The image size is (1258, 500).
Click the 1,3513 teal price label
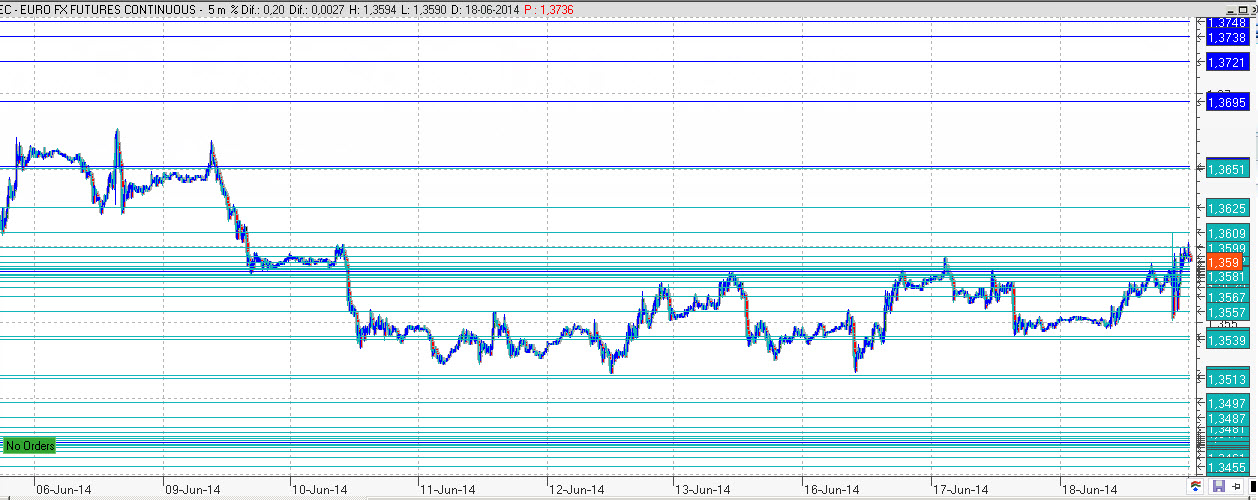(x=1228, y=379)
